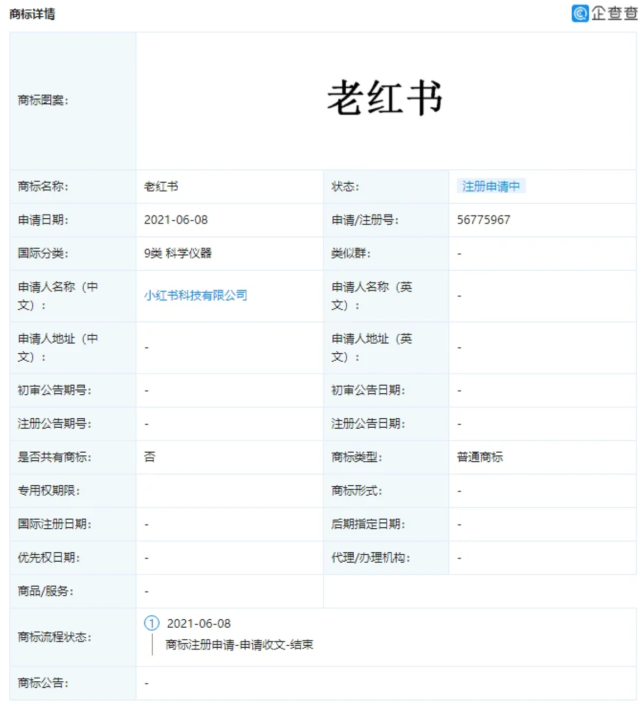
Task: Click the 初审公告期号 label
Action: [x=54, y=390]
